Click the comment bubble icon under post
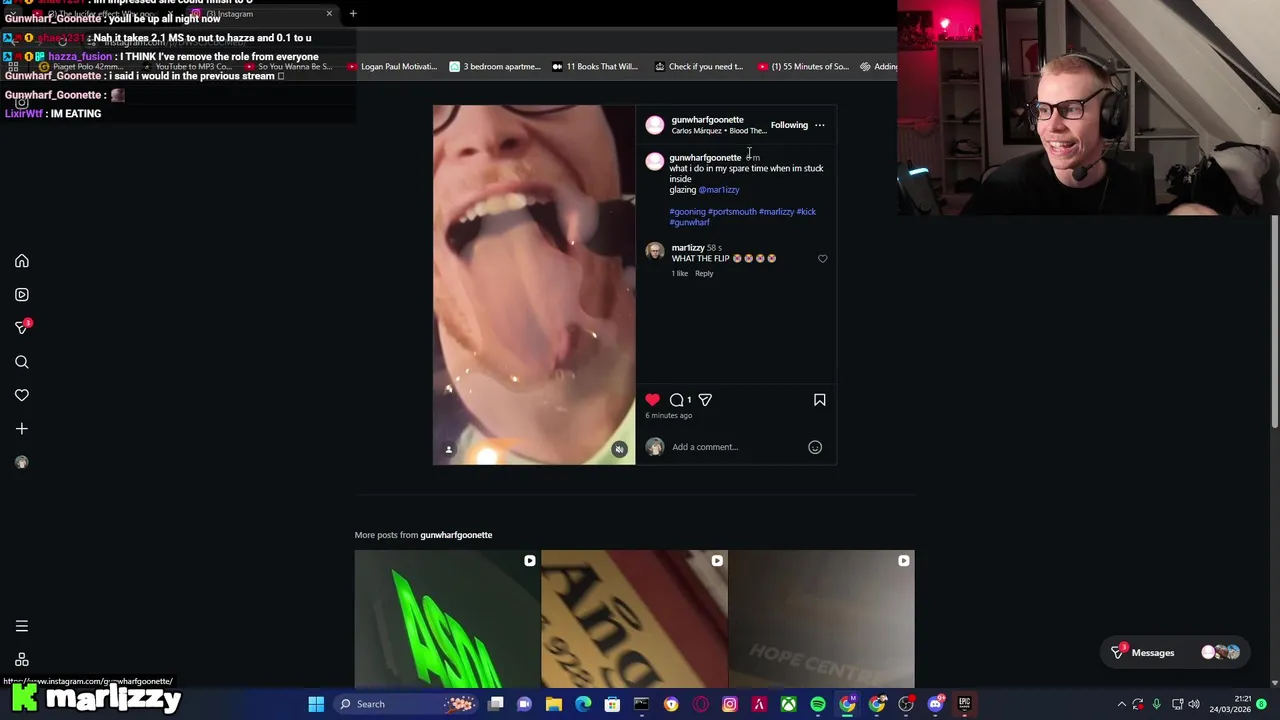 677,400
